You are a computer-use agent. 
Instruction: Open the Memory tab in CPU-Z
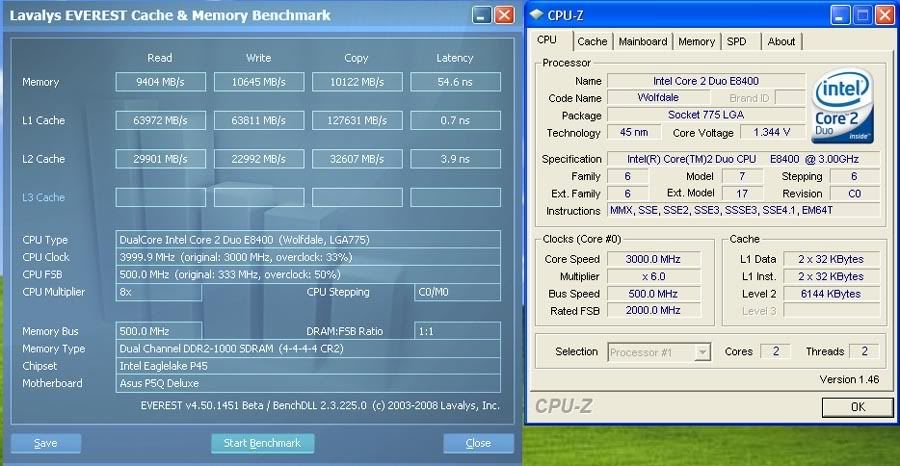pos(696,41)
